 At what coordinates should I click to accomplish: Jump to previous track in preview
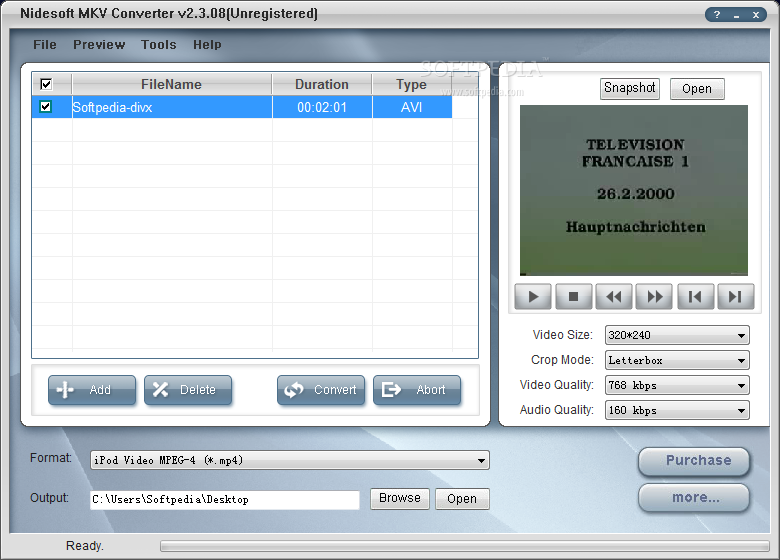[695, 297]
